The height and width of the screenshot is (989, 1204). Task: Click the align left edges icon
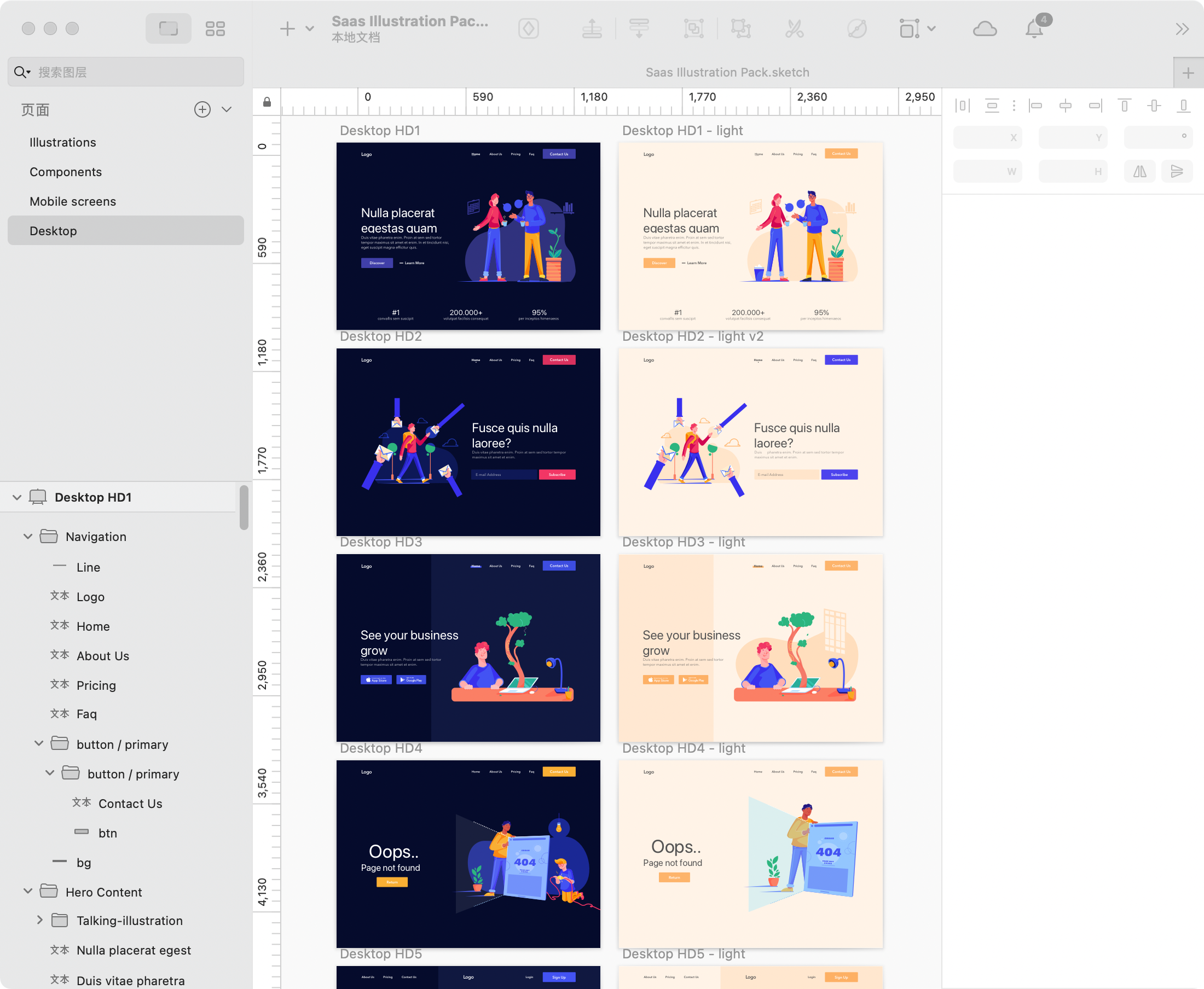pyautogui.click(x=1035, y=106)
